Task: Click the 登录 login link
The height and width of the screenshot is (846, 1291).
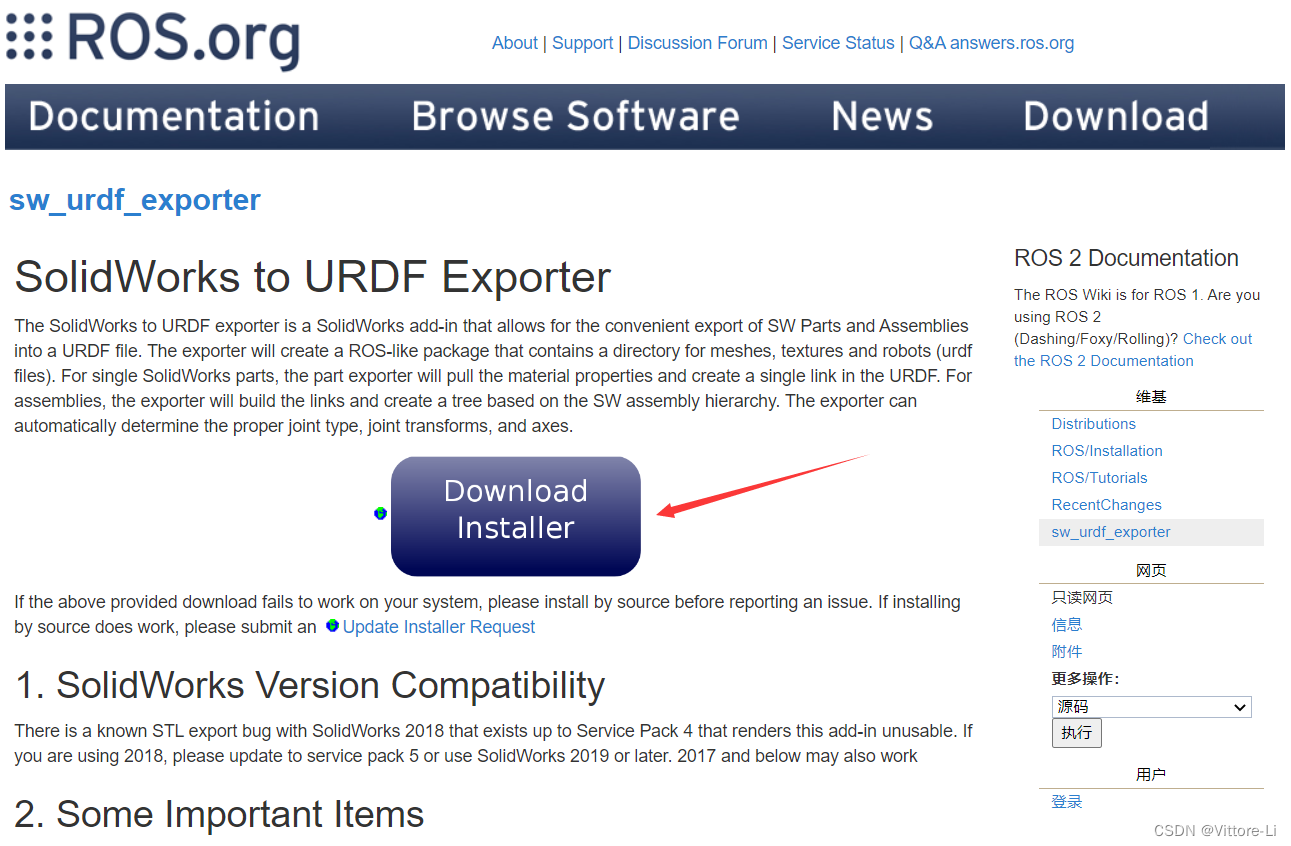Action: tap(1066, 802)
